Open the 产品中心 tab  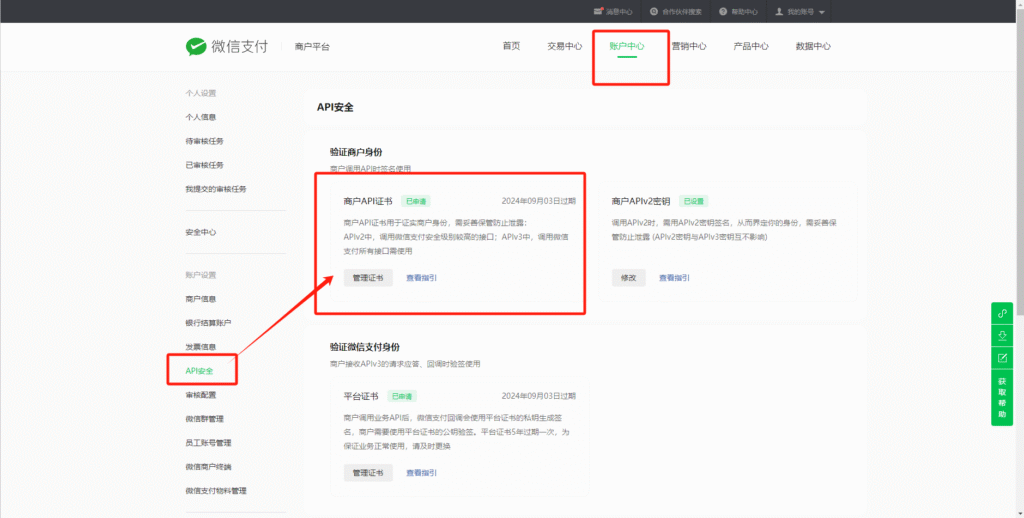751,46
